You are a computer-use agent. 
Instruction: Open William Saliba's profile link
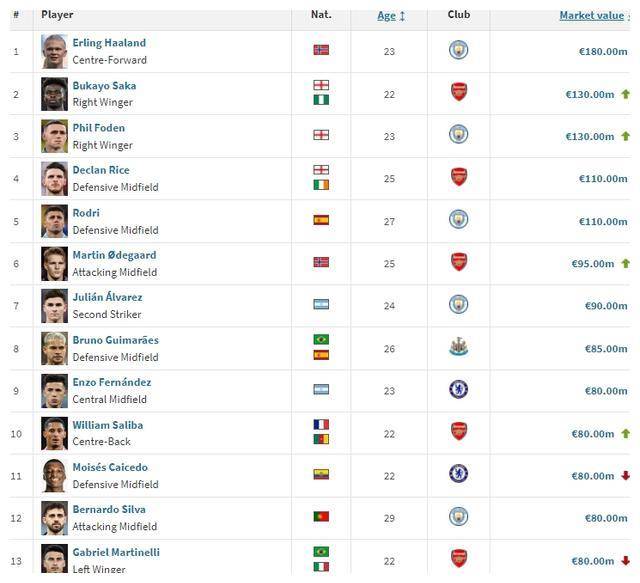pos(107,425)
